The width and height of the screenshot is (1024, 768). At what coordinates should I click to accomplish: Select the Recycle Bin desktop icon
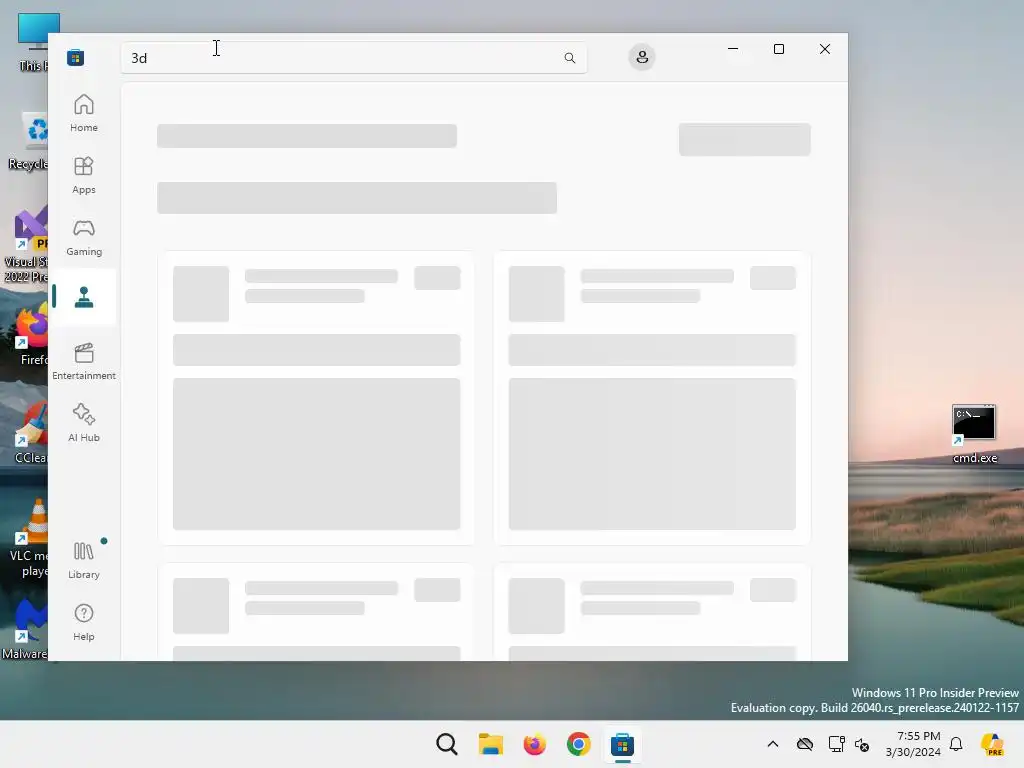tap(29, 142)
